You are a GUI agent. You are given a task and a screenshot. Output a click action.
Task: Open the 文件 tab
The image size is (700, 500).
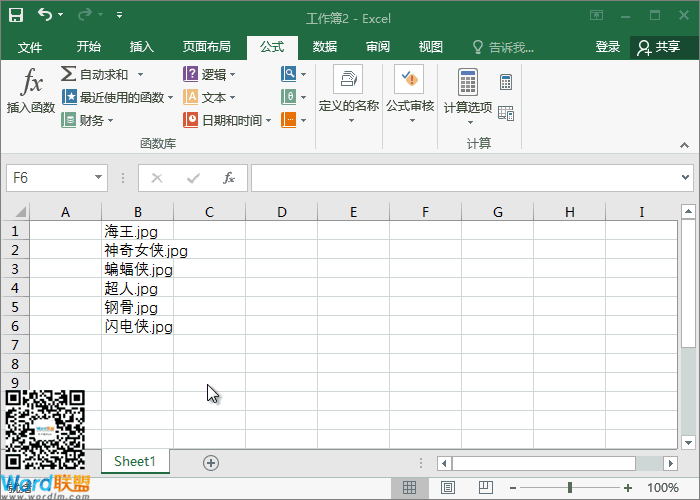[30, 47]
